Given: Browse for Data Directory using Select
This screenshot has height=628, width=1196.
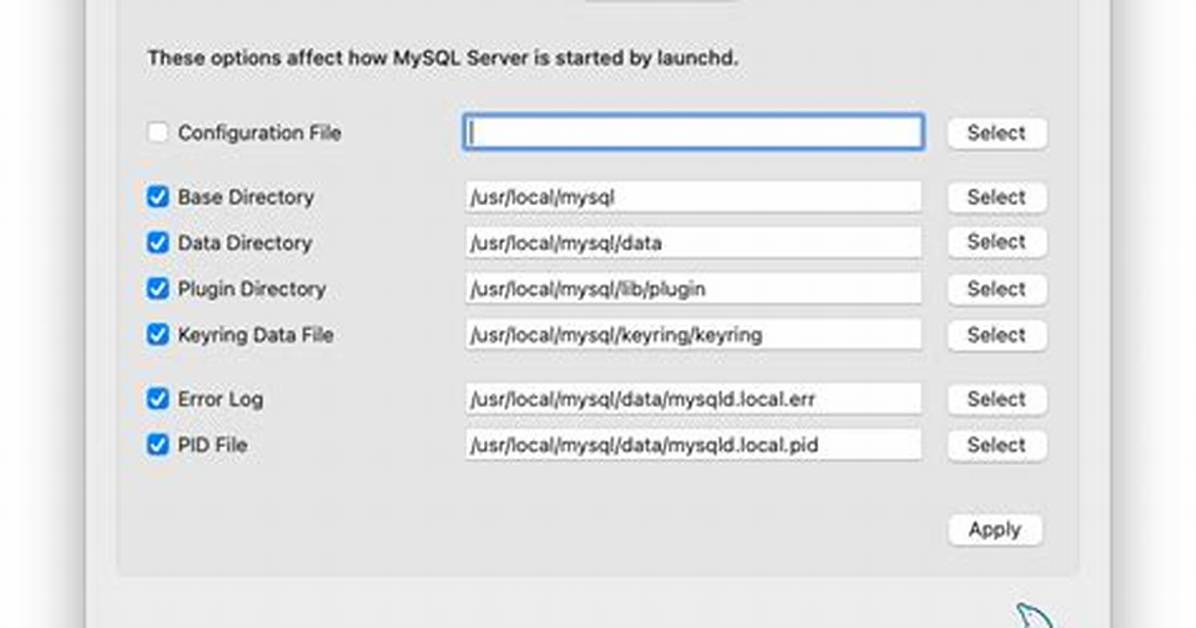Looking at the screenshot, I should (997, 242).
